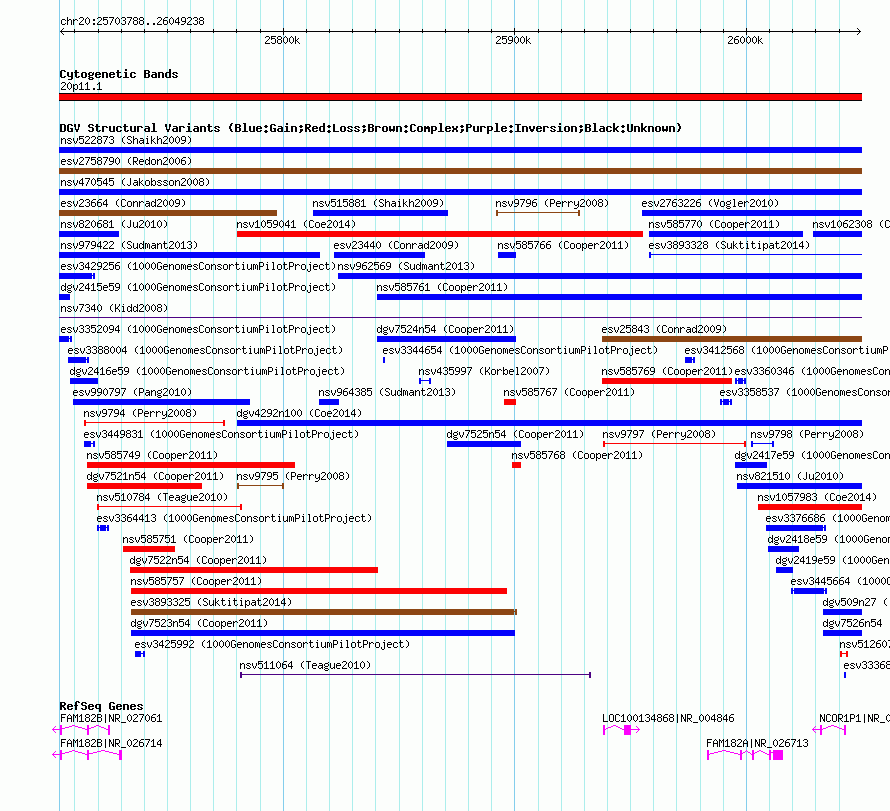Select esv3893325 (Suktitipat2014) label

coord(211,602)
